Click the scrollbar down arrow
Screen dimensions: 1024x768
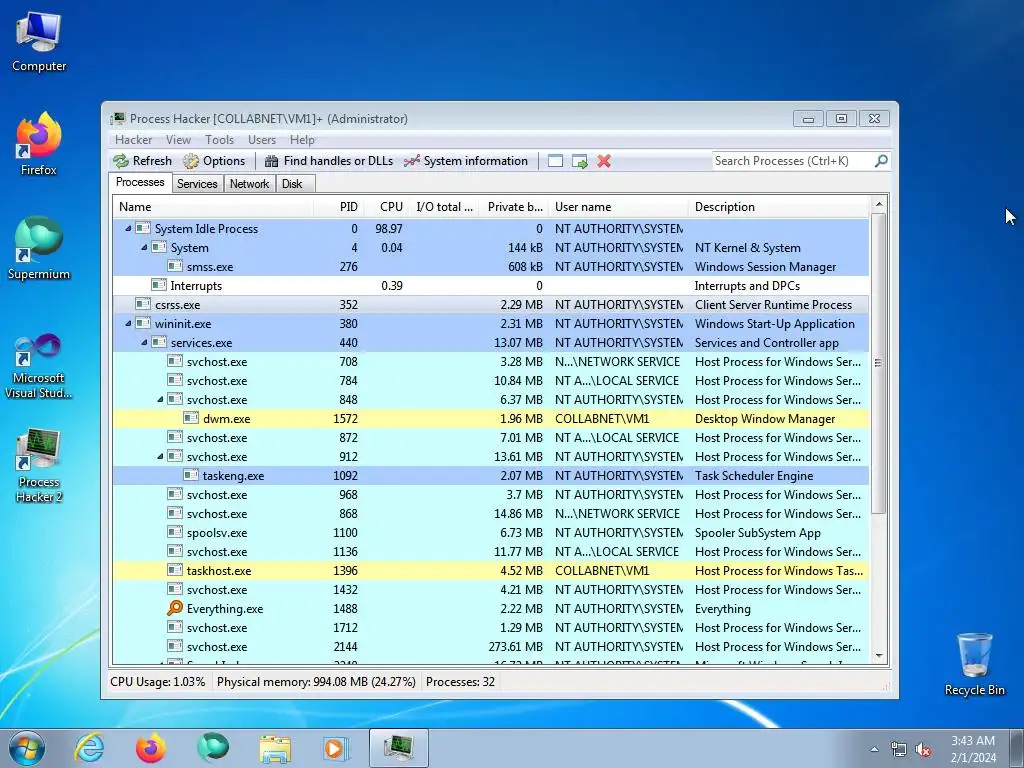878,656
